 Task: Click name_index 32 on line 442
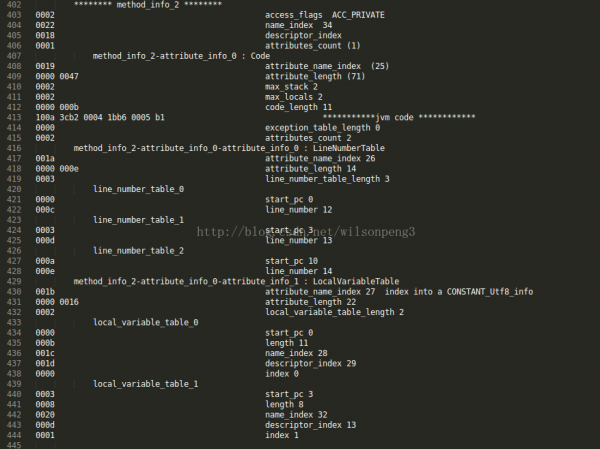coord(296,415)
